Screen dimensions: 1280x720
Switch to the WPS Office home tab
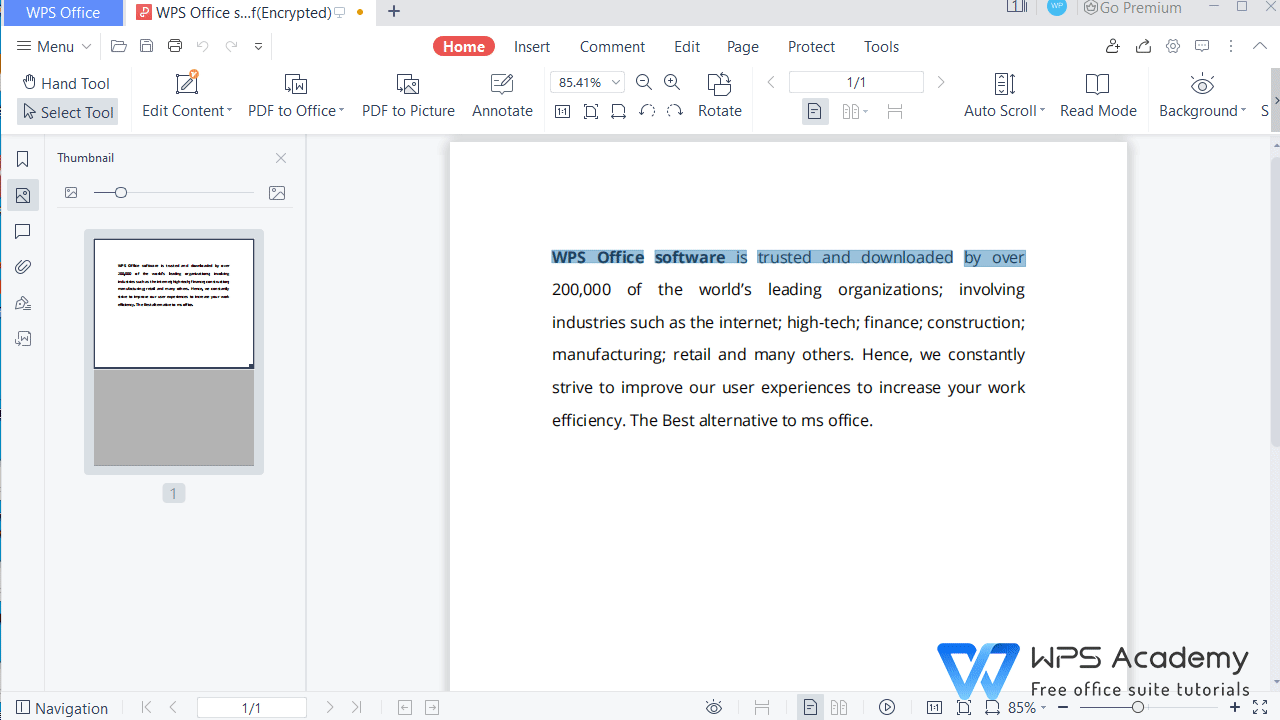point(62,12)
